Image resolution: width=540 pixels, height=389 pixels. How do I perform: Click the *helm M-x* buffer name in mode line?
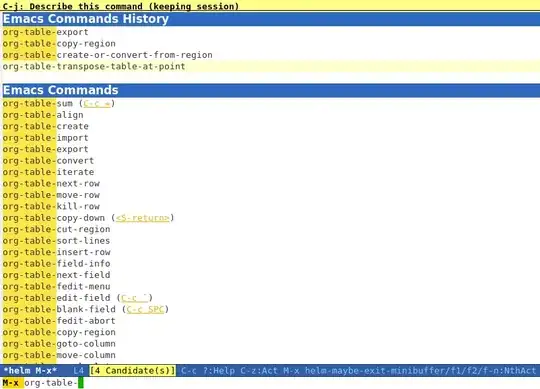coord(30,370)
